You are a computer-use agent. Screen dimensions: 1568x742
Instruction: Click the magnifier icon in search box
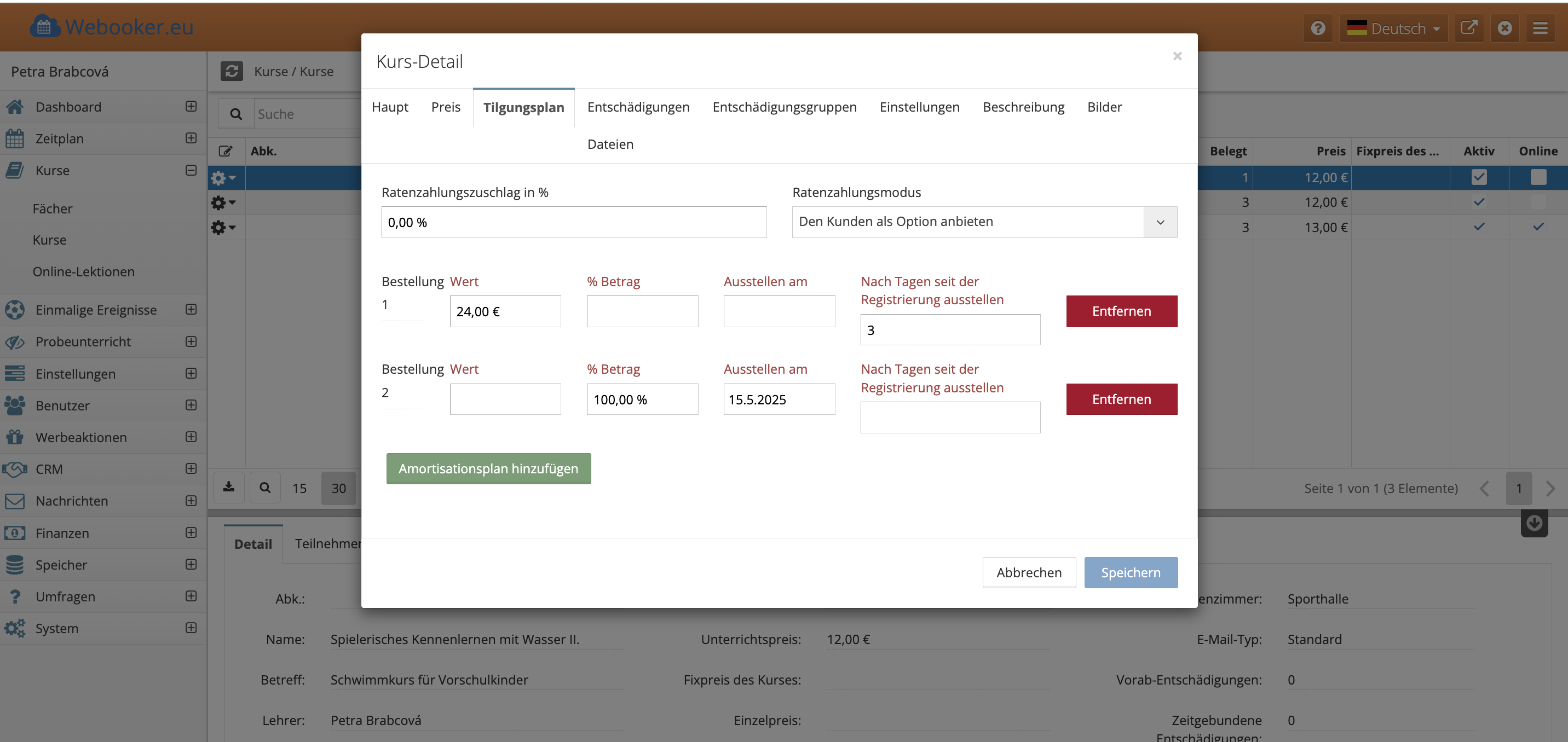tap(236, 114)
